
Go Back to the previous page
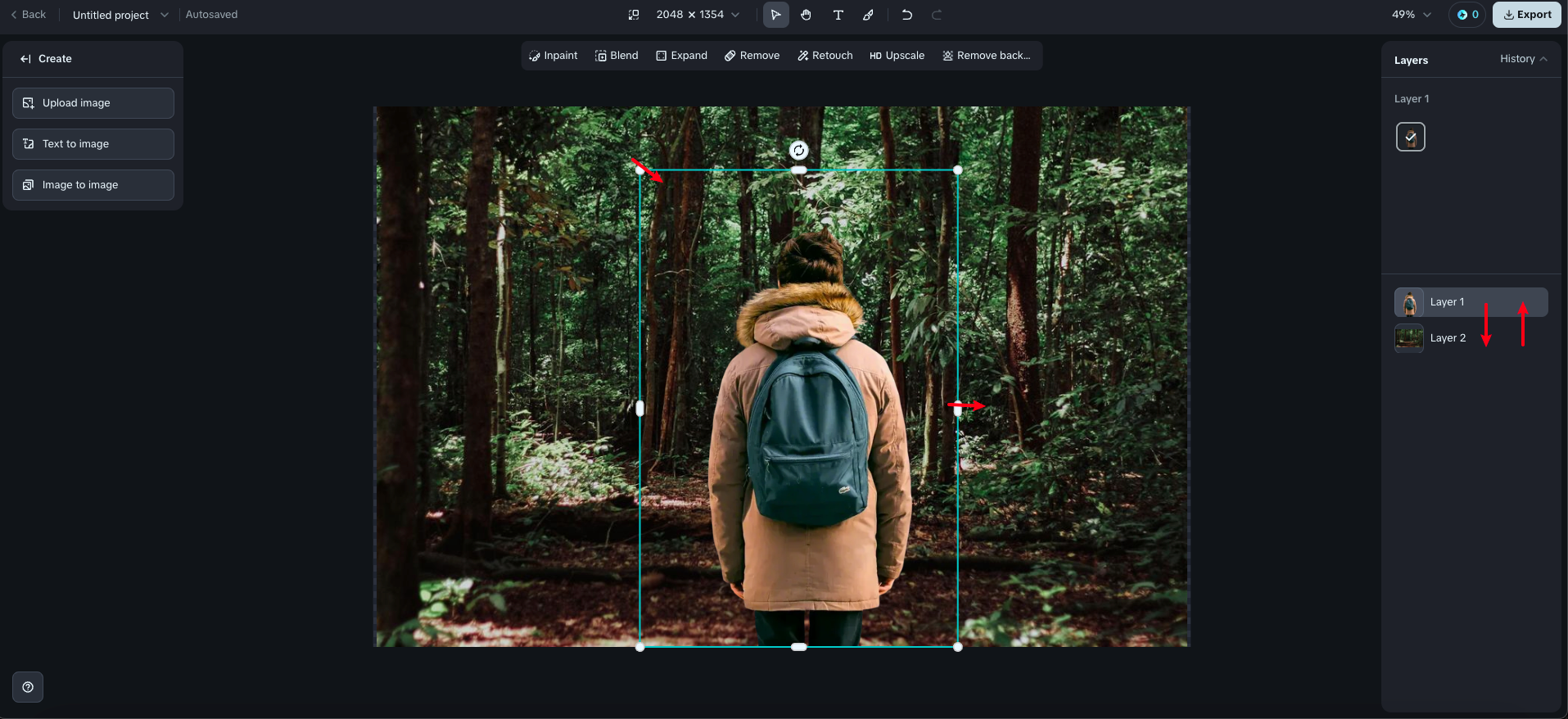pos(28,15)
